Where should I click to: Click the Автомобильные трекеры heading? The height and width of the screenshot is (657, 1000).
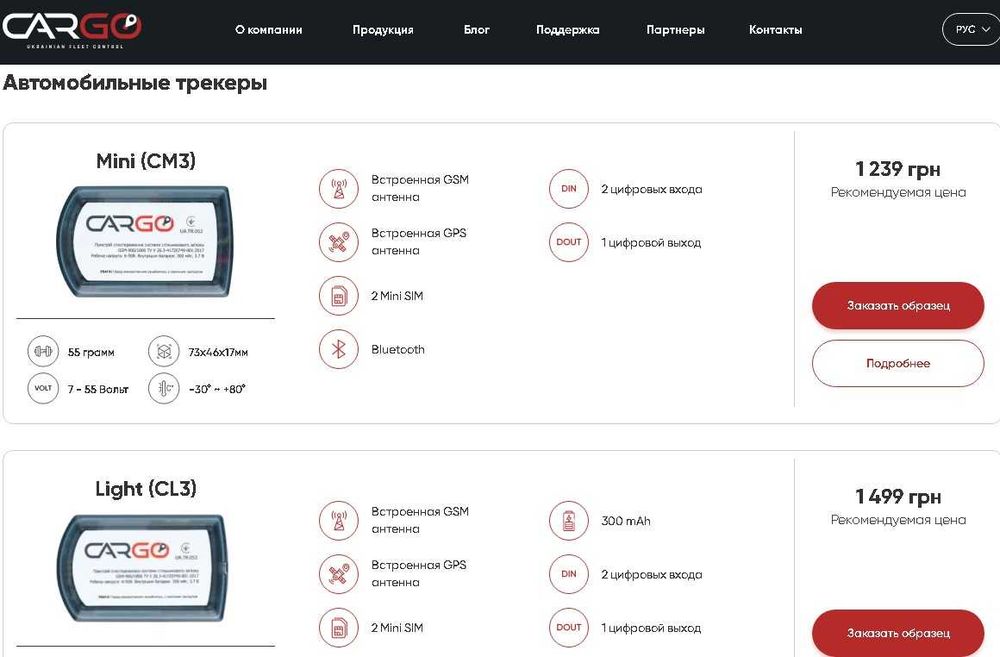(135, 83)
